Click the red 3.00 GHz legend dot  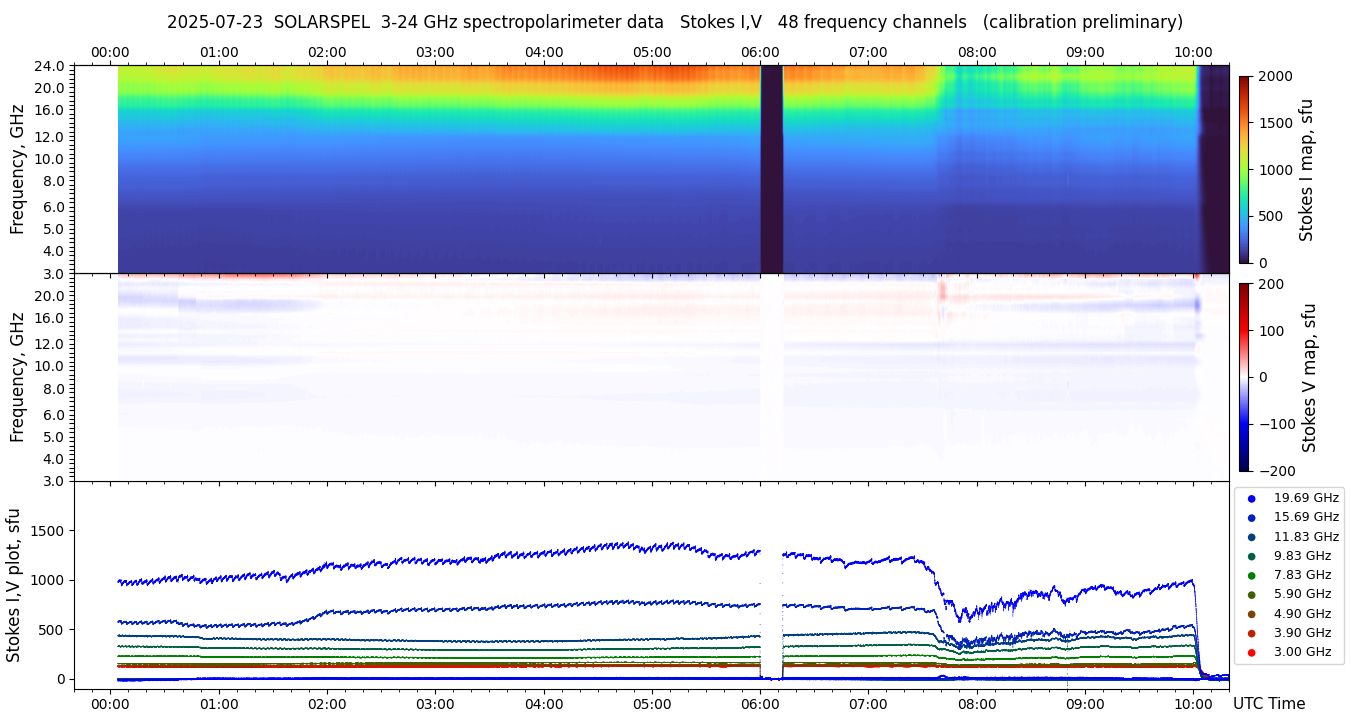pyautogui.click(x=1251, y=652)
